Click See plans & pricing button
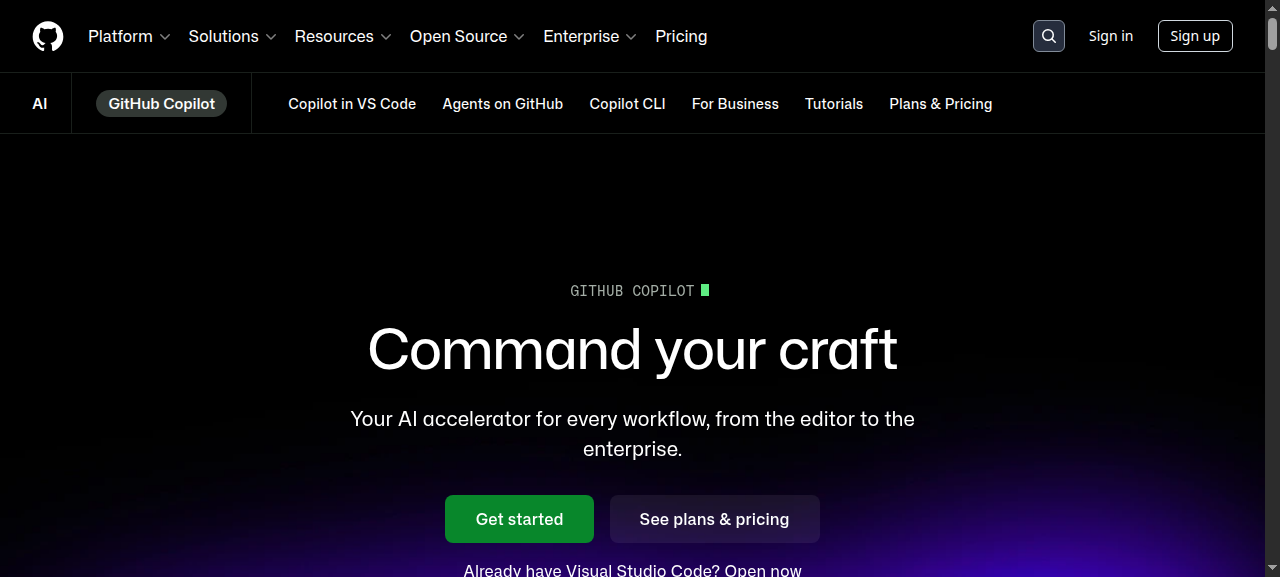 tap(715, 519)
